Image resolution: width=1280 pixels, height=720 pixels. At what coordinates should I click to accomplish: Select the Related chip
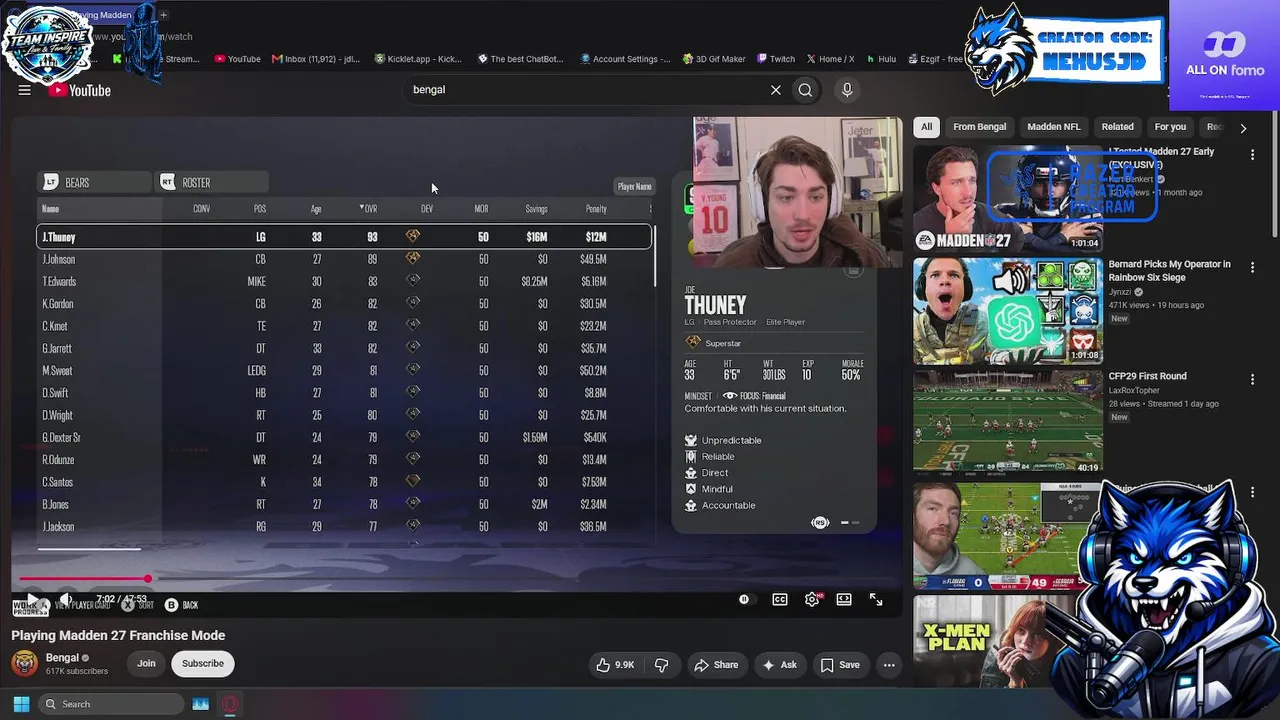1118,127
